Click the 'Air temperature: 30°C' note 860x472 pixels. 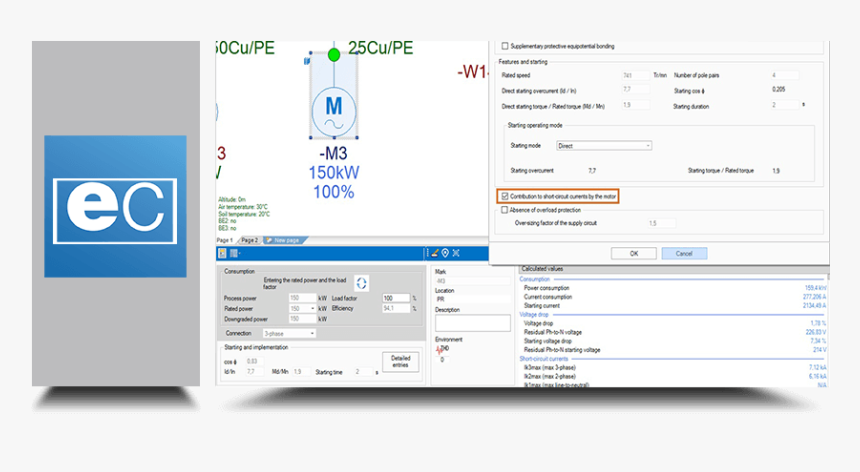point(243,207)
